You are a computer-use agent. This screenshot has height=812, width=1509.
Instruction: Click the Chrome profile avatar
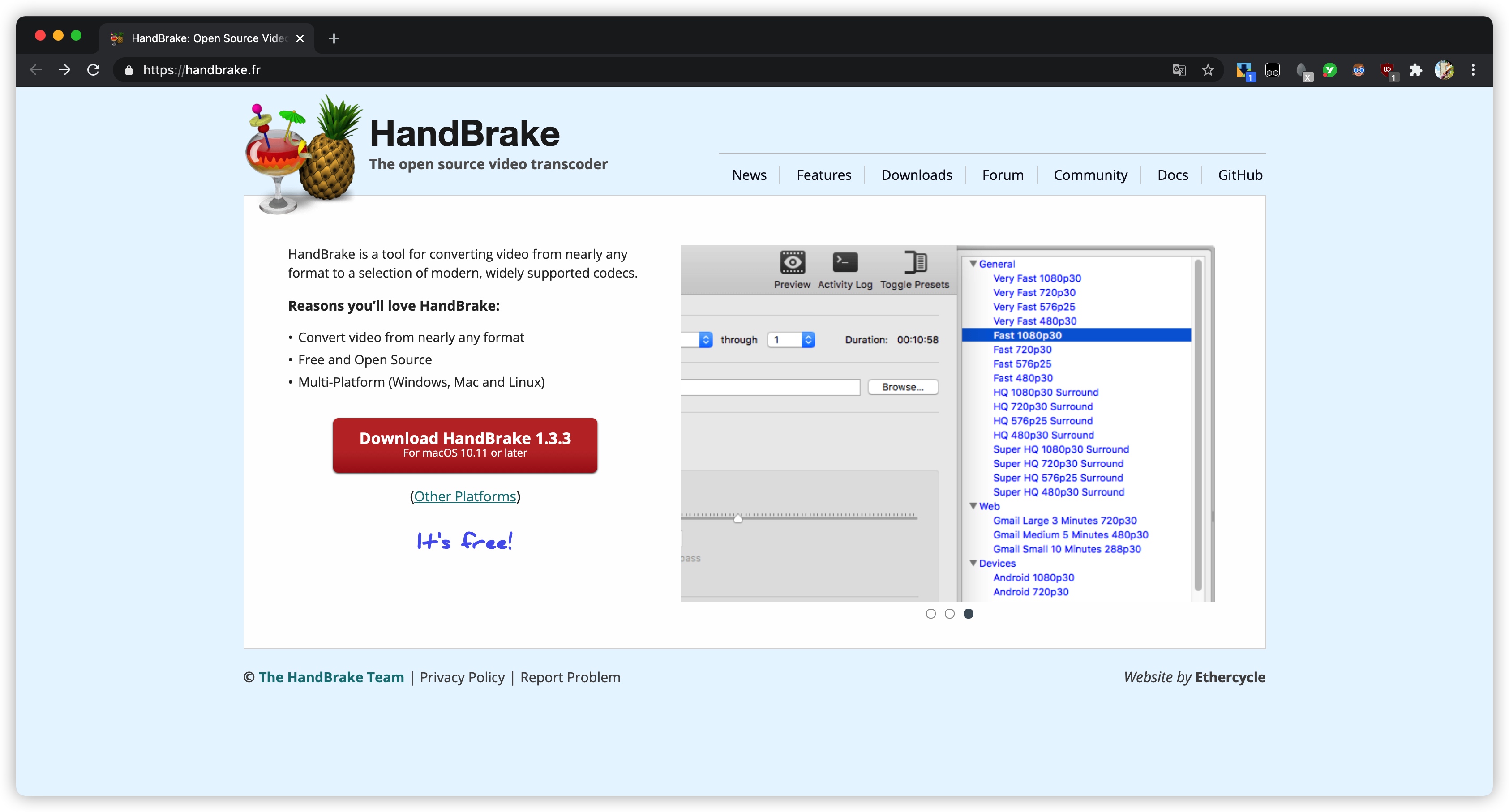tap(1444, 70)
